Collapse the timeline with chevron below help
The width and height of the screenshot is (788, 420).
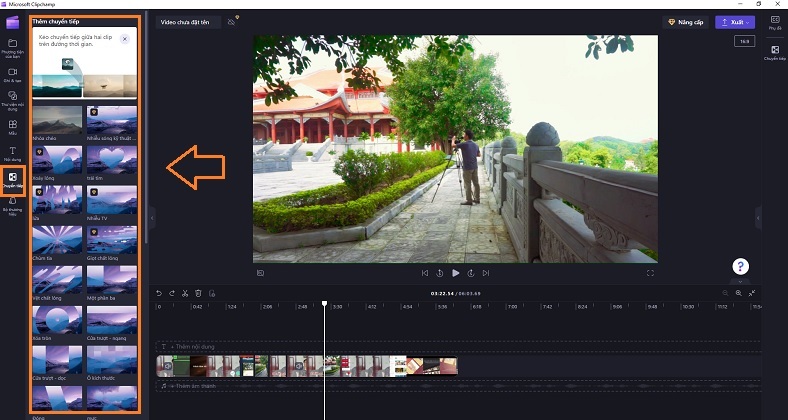tap(740, 282)
